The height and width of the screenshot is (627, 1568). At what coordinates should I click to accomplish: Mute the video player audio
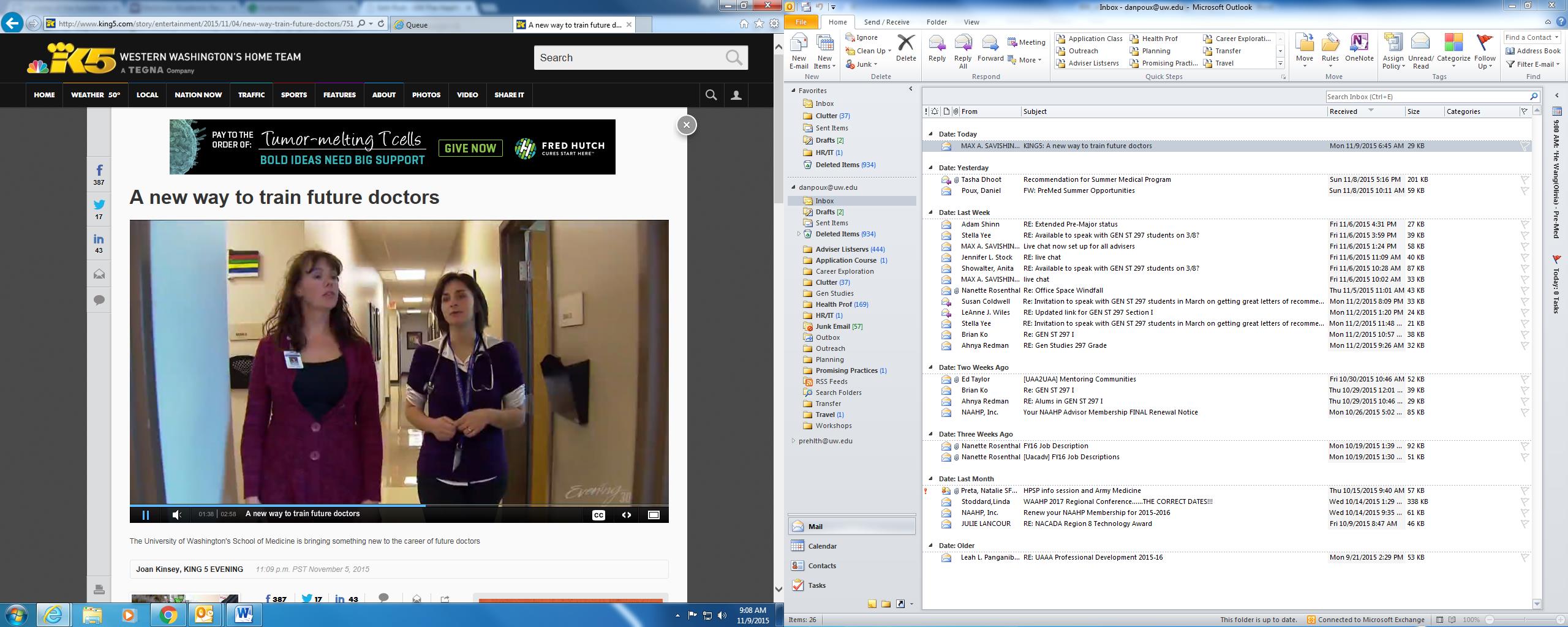tap(176, 515)
